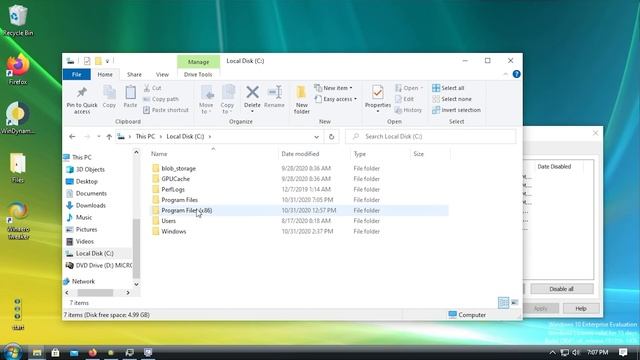Select the Windows folder

point(174,231)
